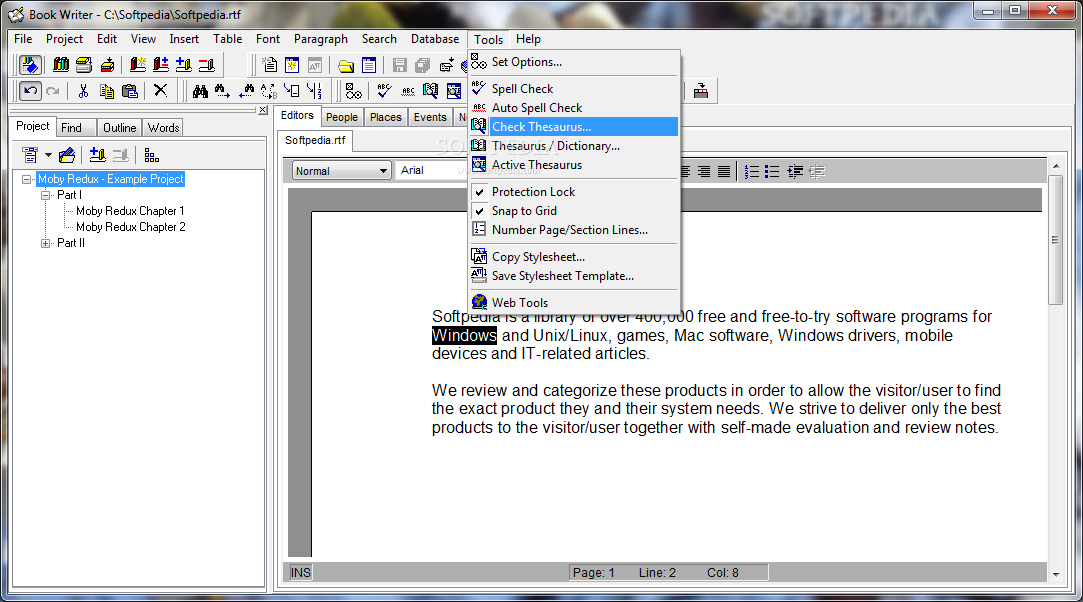Screen dimensions: 1083x602
Task: Click the increase indent icon
Action: [795, 171]
